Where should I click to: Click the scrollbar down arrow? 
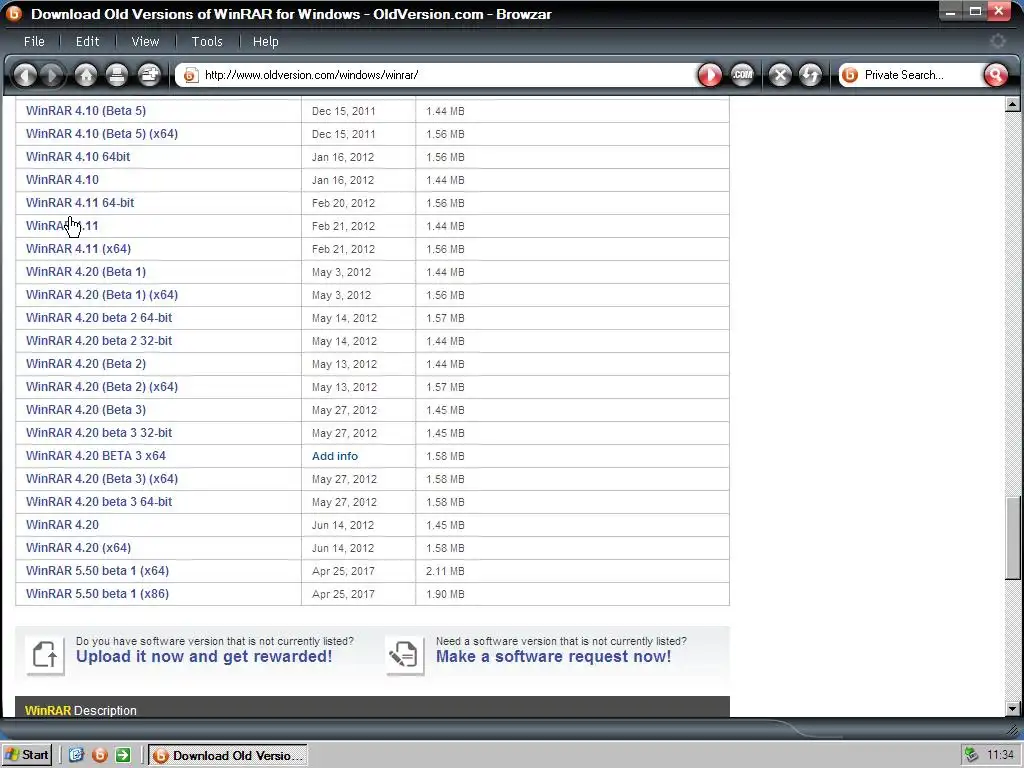click(x=1013, y=709)
